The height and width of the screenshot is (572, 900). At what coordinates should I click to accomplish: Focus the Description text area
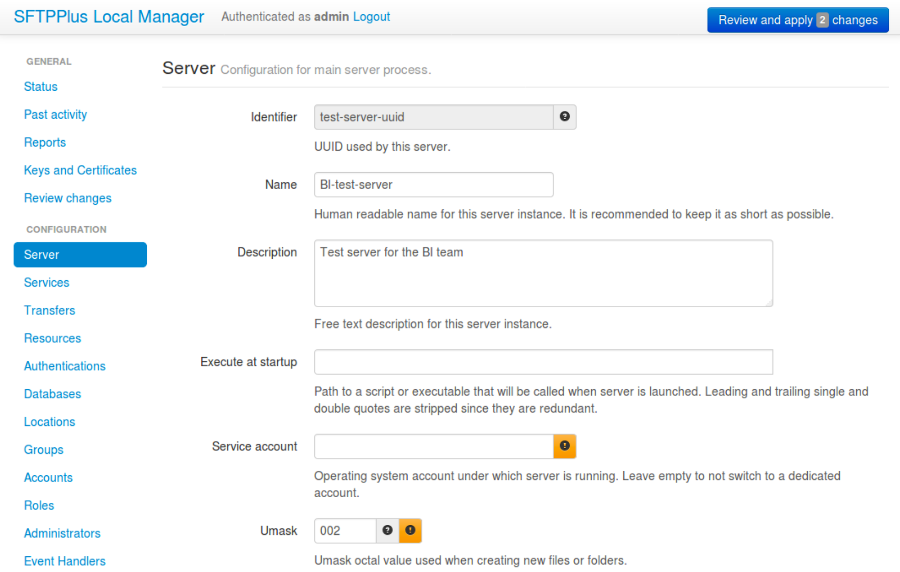543,273
